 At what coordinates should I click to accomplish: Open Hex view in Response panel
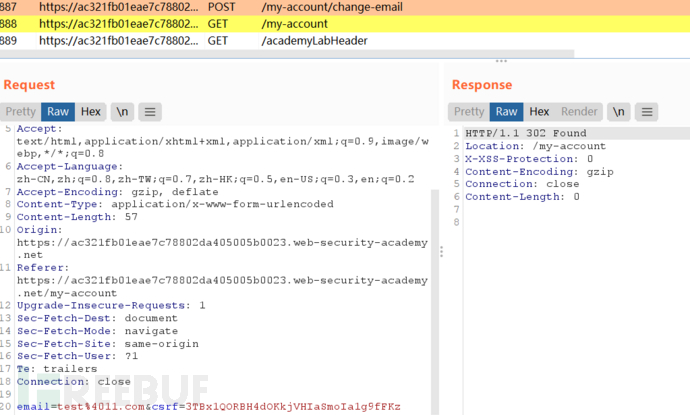click(x=539, y=111)
